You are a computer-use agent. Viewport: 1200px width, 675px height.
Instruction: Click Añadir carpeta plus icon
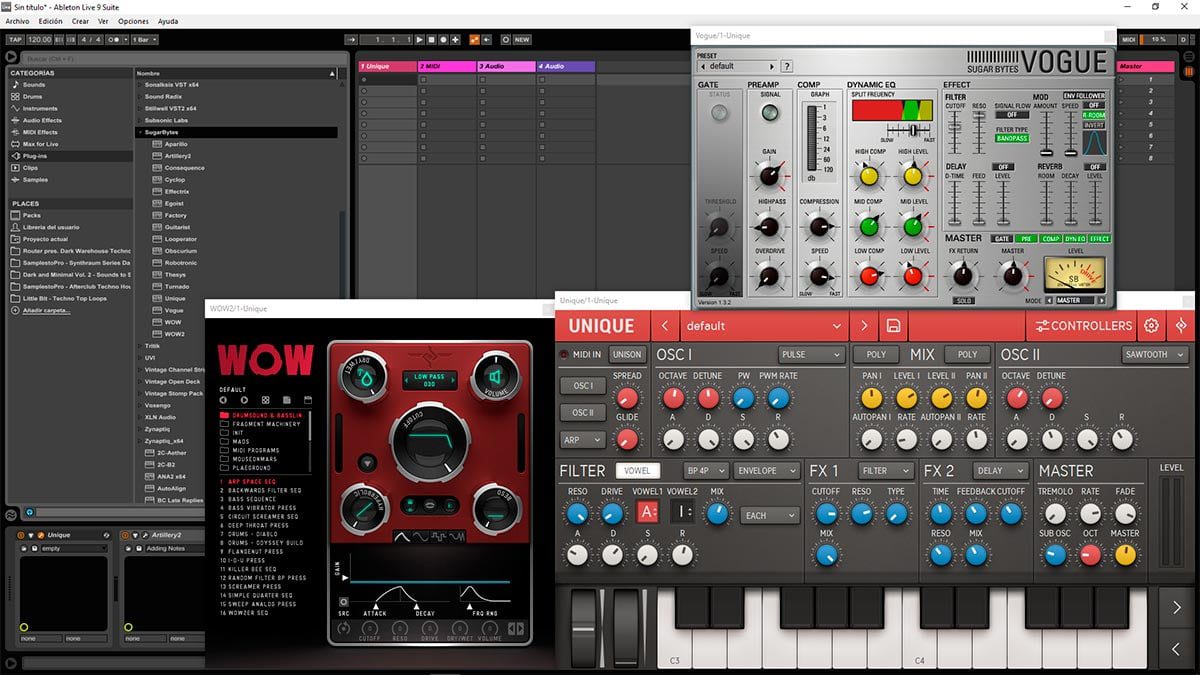[x=14, y=310]
